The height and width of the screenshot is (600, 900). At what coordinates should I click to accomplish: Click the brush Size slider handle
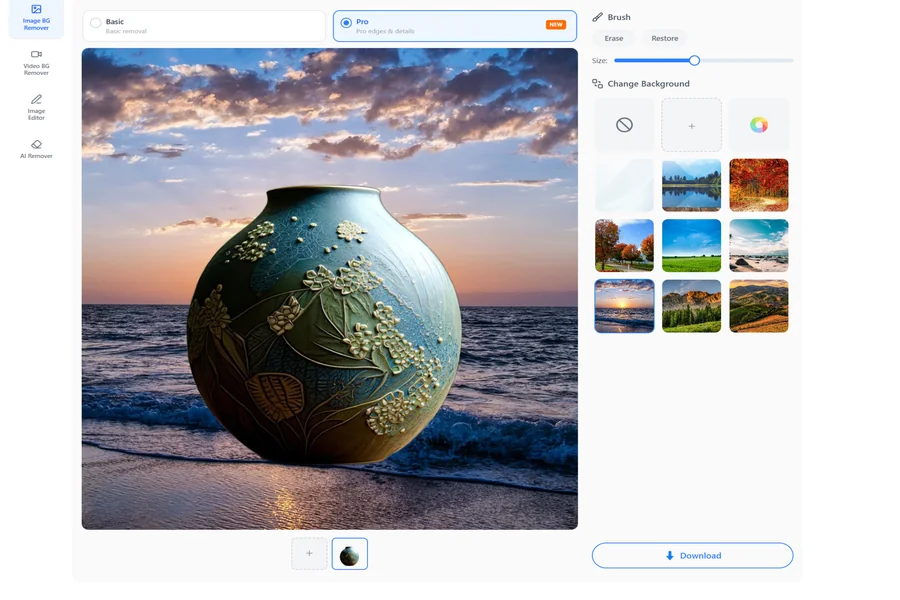tap(695, 60)
